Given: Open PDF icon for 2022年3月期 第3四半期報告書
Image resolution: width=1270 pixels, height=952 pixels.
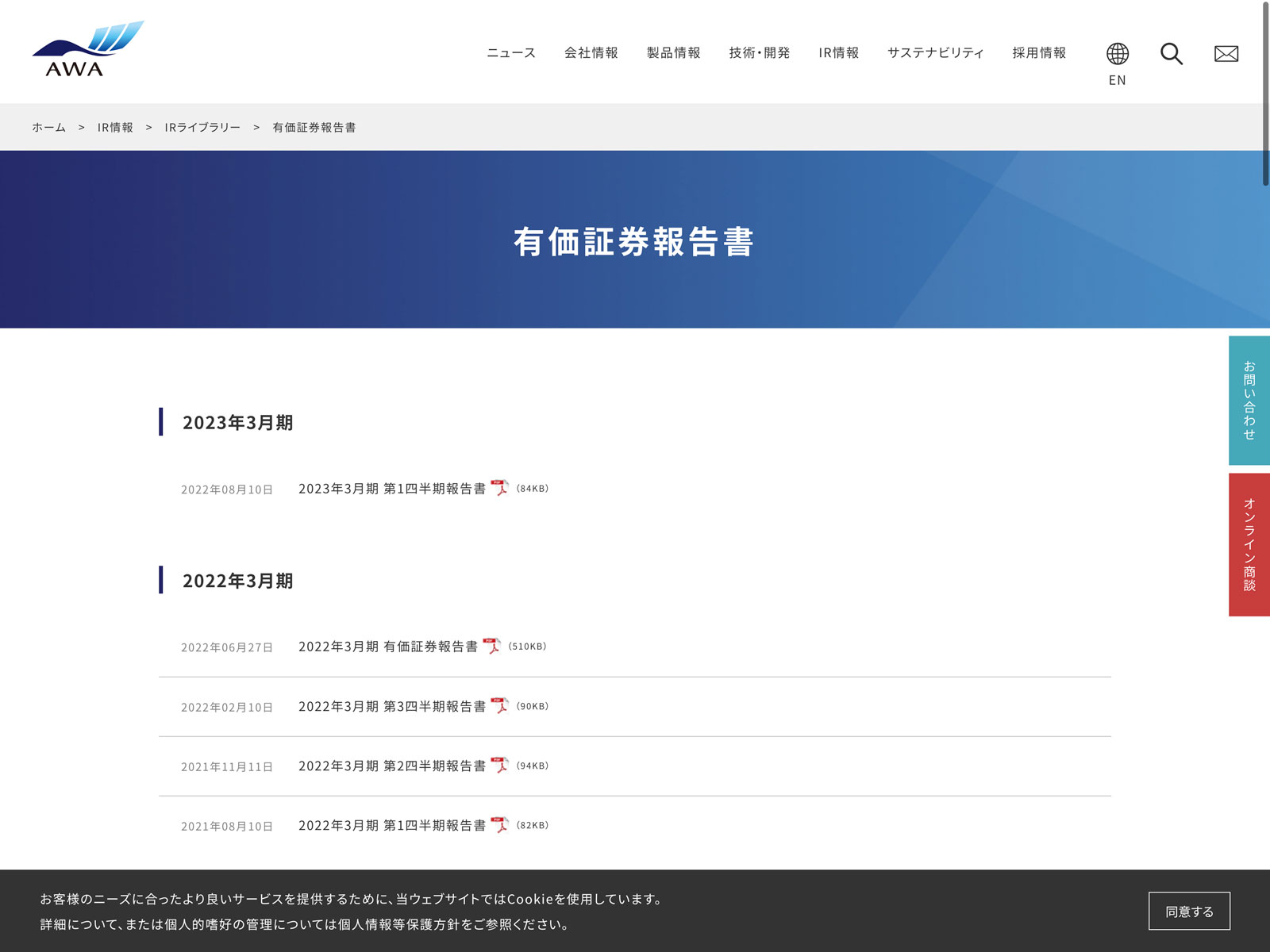Looking at the screenshot, I should (499, 705).
